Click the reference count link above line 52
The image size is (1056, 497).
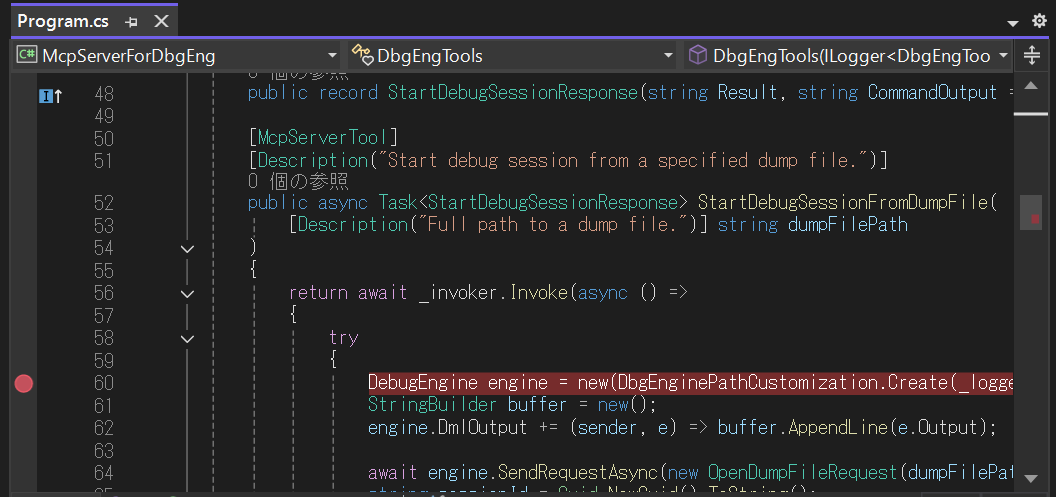(298, 182)
